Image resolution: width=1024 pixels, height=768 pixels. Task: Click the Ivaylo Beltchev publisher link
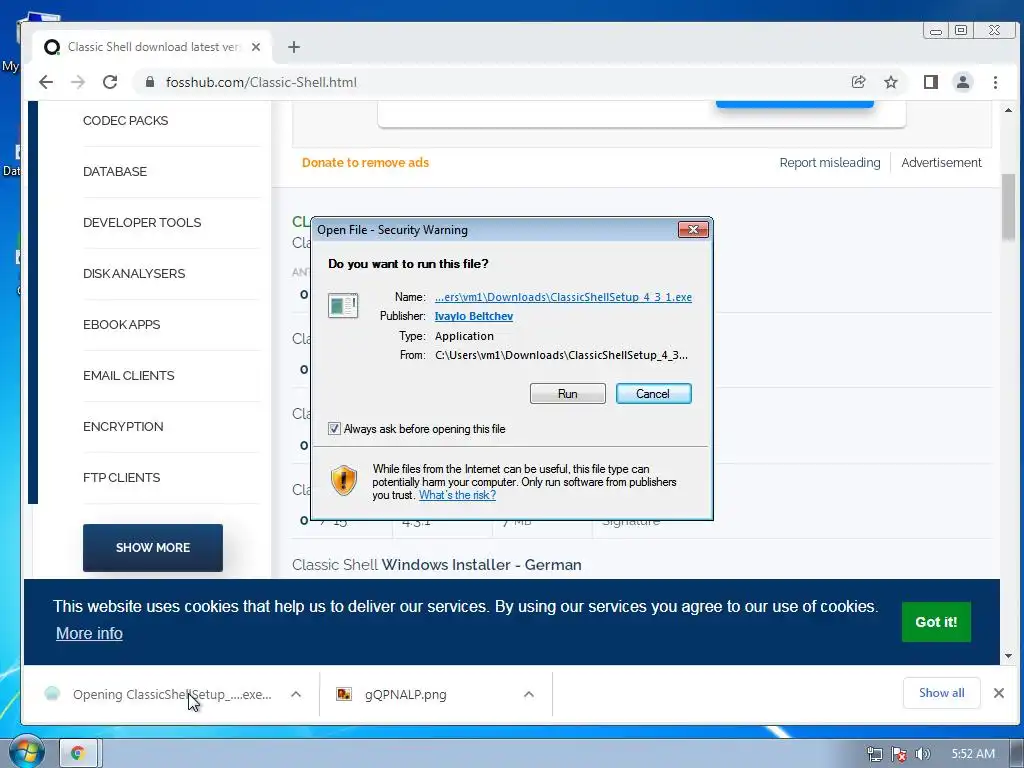(x=473, y=316)
